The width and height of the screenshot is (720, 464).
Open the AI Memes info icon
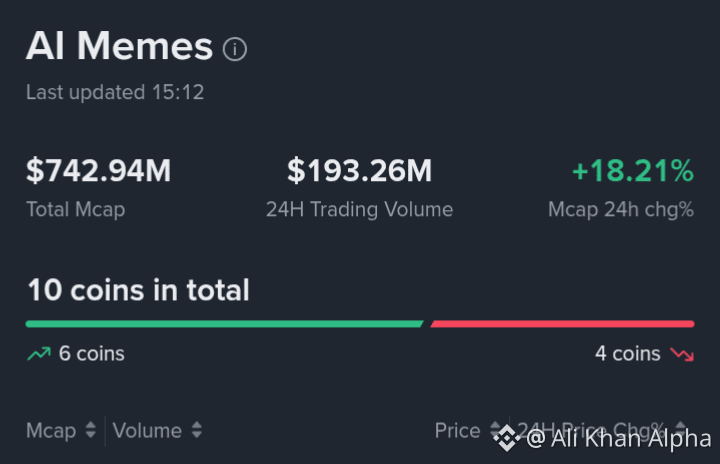(x=235, y=49)
